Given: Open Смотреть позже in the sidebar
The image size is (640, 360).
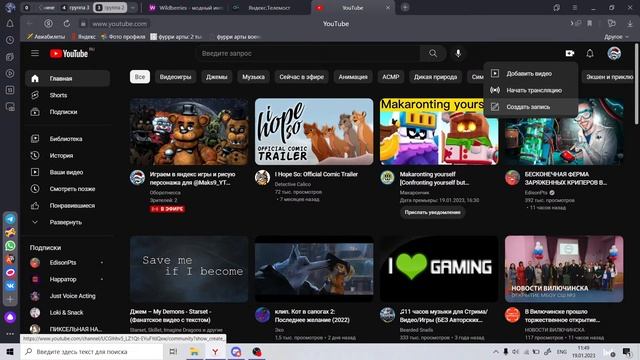Looking at the screenshot, I should 67,189.
